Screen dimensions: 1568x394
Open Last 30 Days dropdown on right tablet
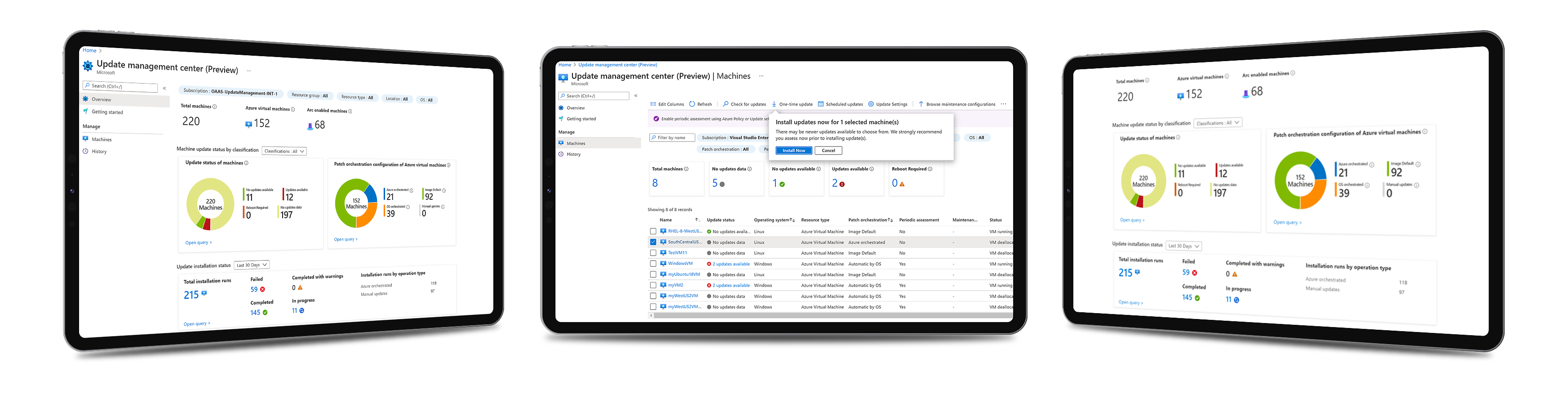(x=1183, y=246)
